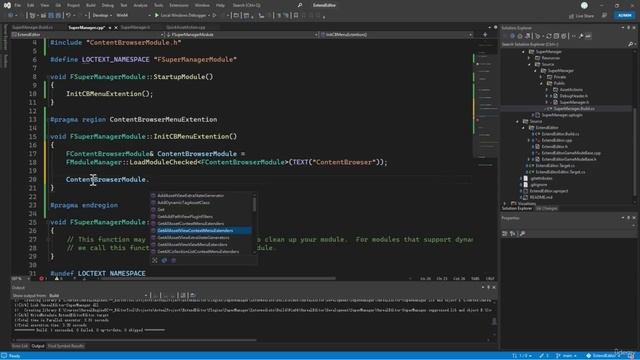
Task: Collapse the StartupModule function at line 8
Action: point(48,77)
